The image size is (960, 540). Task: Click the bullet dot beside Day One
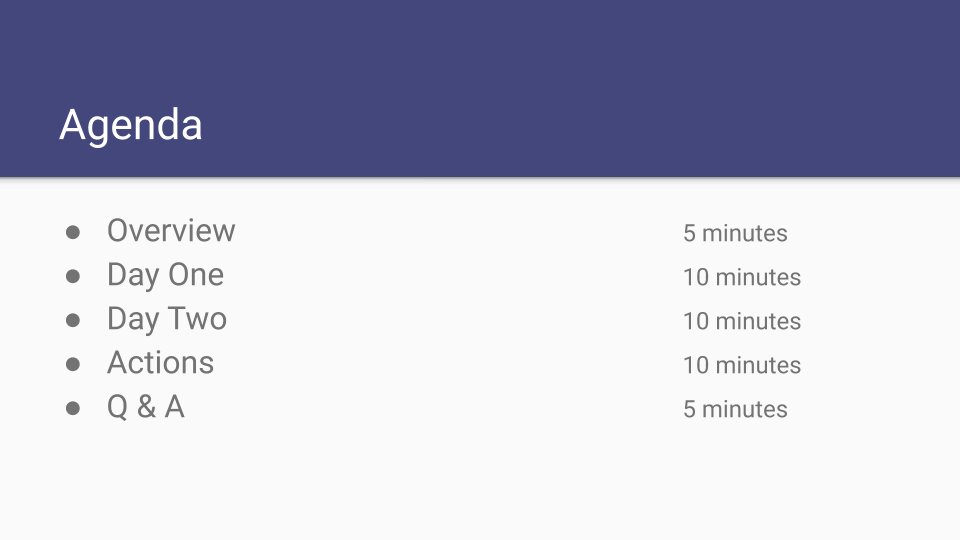click(x=73, y=276)
